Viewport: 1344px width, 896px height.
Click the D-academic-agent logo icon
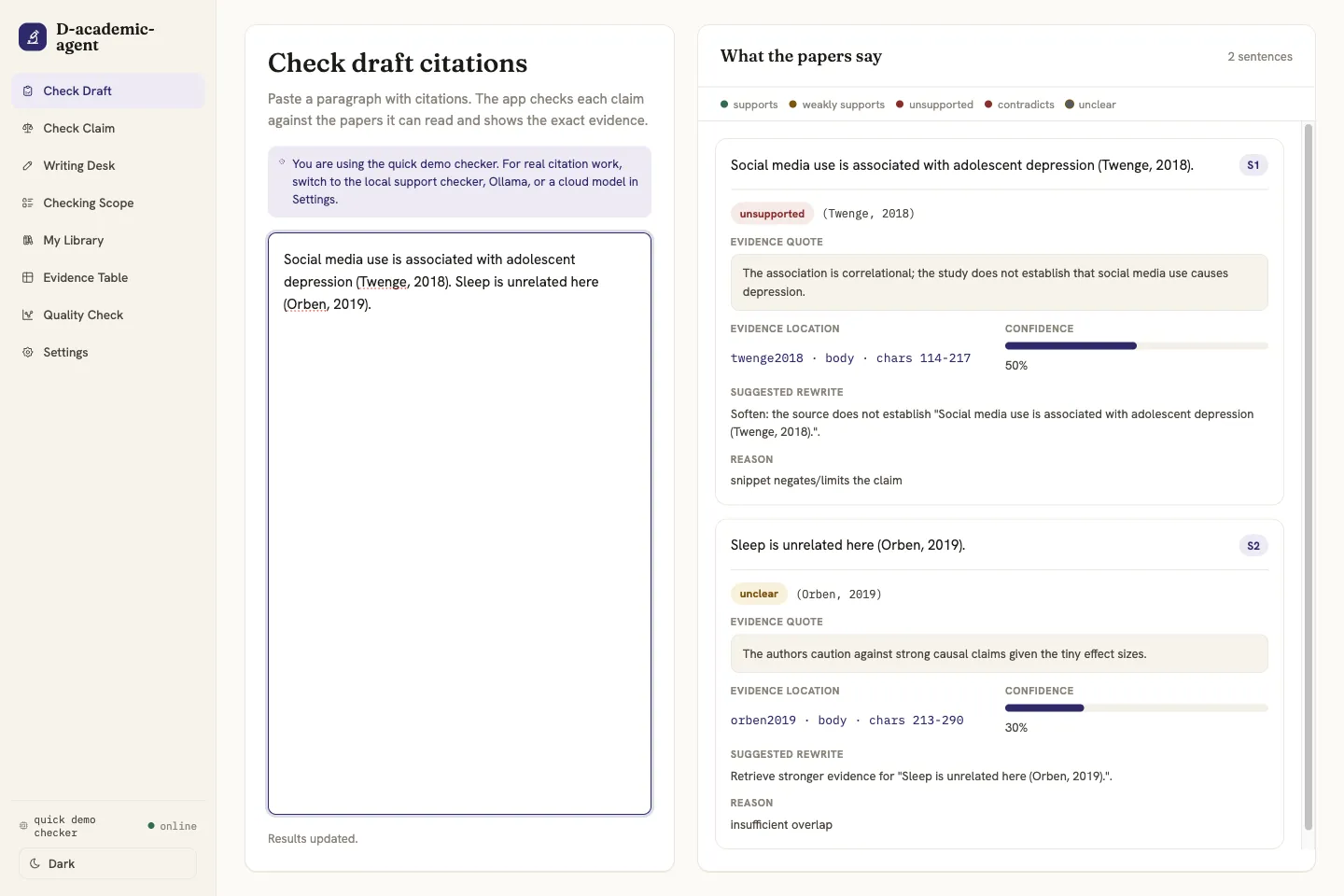[x=33, y=37]
